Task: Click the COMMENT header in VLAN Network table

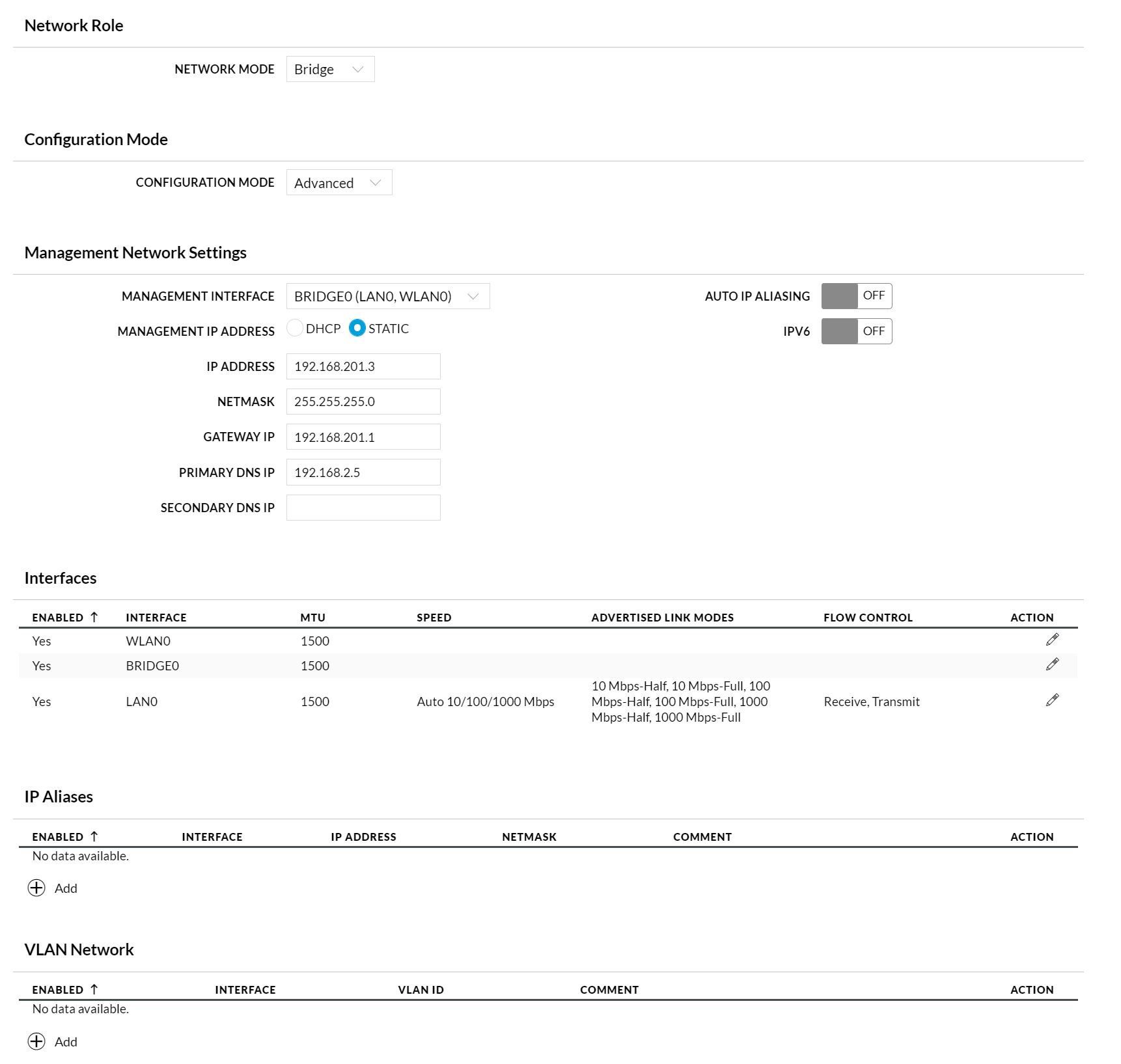Action: click(x=609, y=990)
